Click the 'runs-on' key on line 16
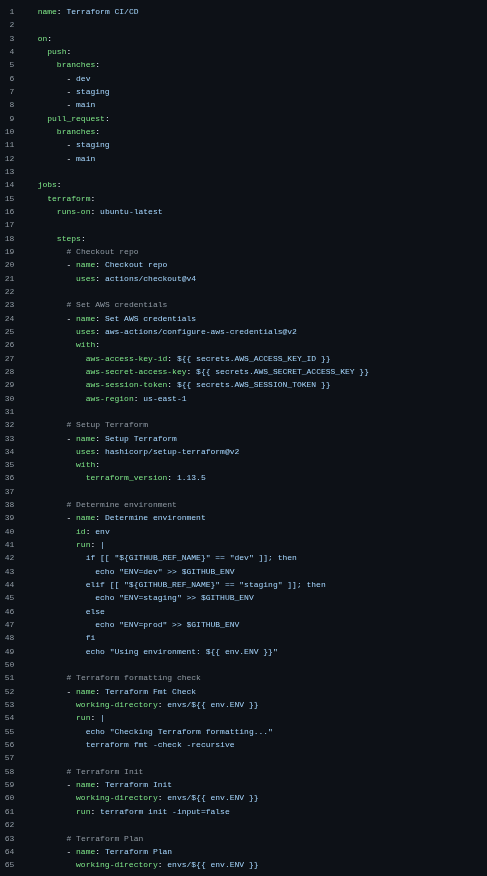 click(75, 212)
